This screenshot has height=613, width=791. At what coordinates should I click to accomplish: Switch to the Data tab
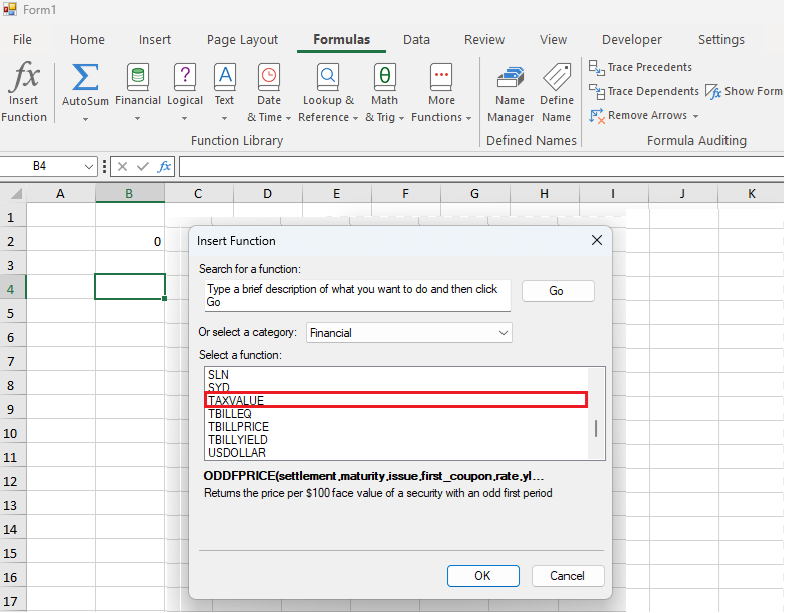pyautogui.click(x=416, y=39)
